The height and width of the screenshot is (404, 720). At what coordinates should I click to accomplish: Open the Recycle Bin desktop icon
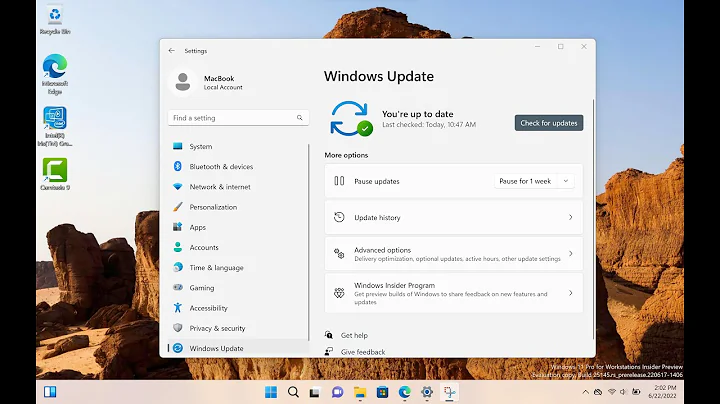click(55, 21)
